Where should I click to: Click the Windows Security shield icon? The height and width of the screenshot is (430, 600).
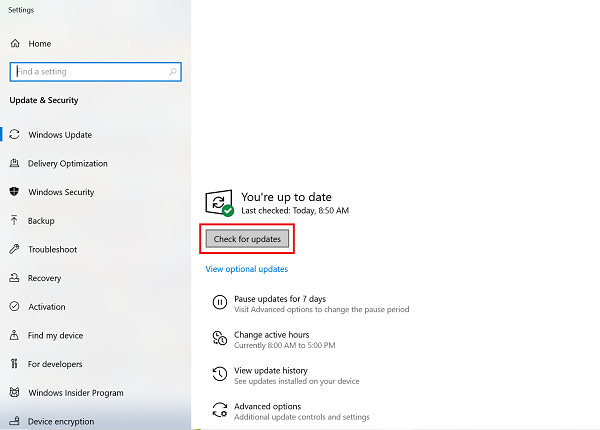(x=15, y=192)
